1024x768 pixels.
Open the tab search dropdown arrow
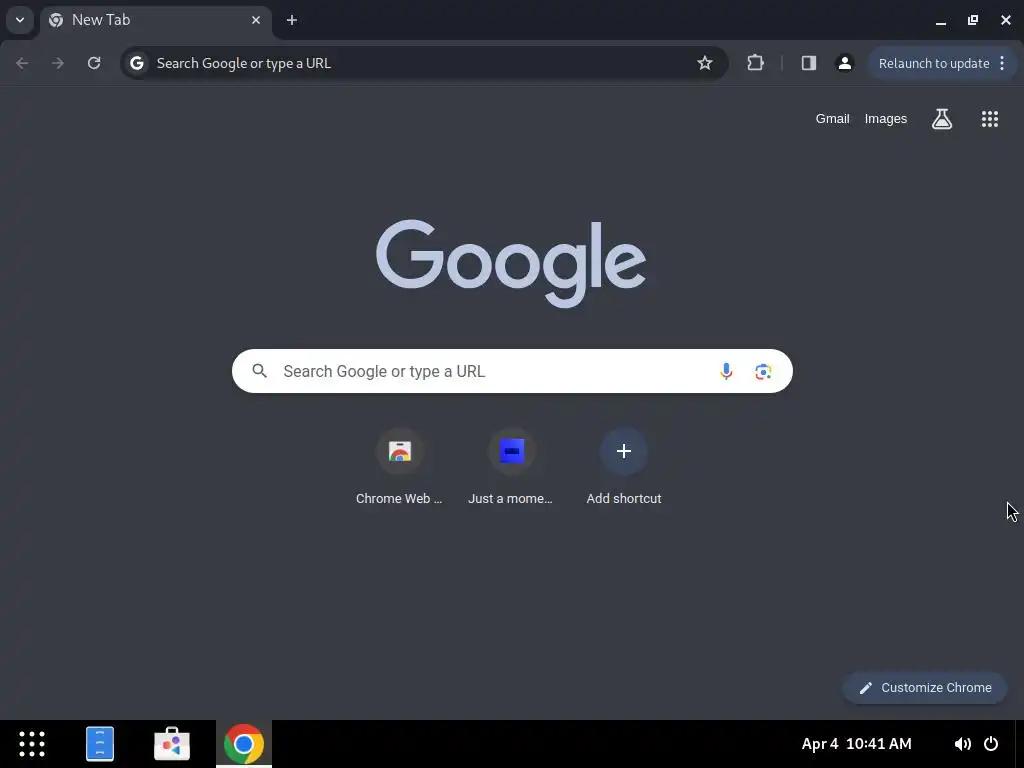coord(20,20)
